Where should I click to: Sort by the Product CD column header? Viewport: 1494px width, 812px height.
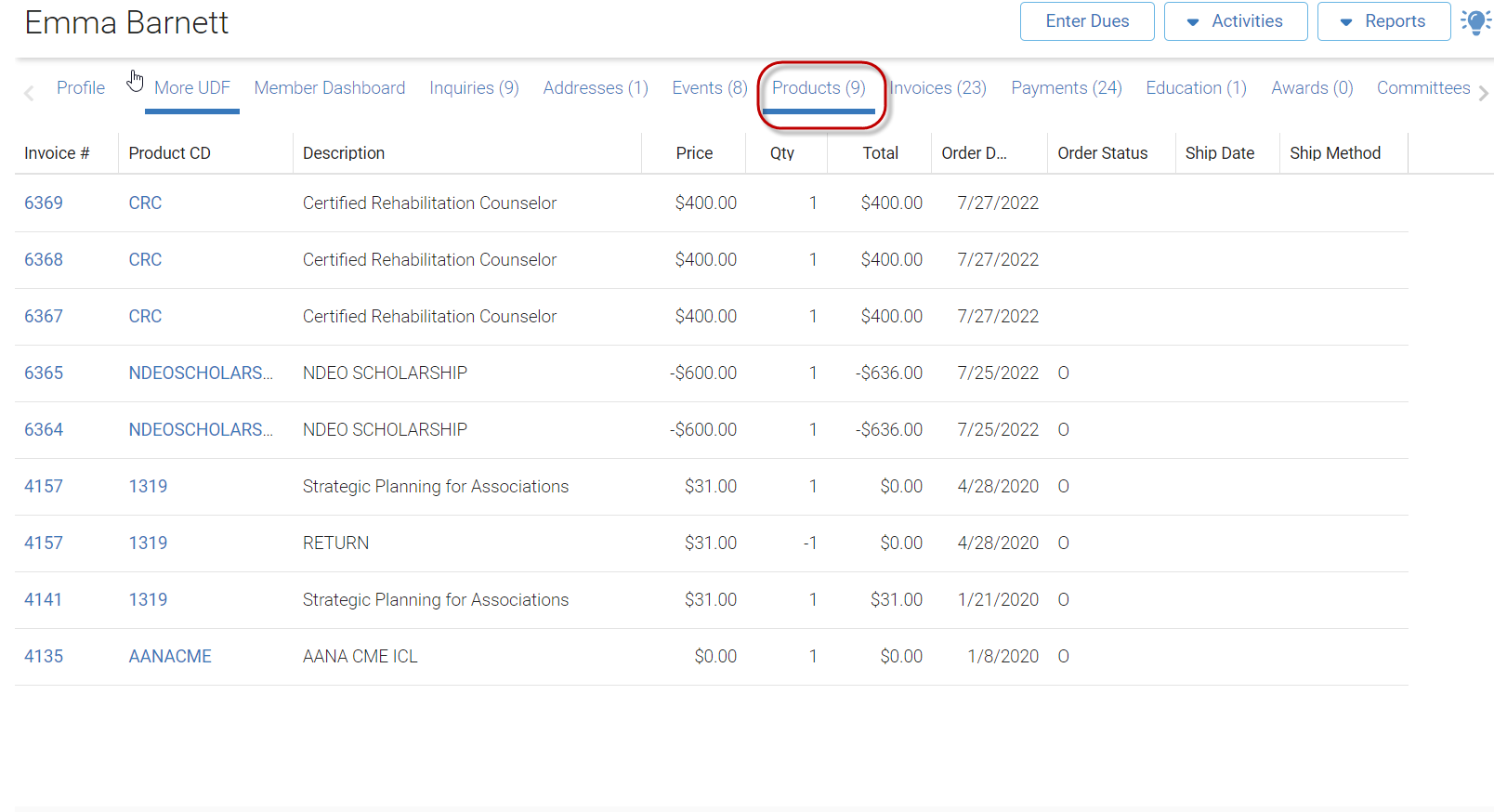tap(169, 153)
